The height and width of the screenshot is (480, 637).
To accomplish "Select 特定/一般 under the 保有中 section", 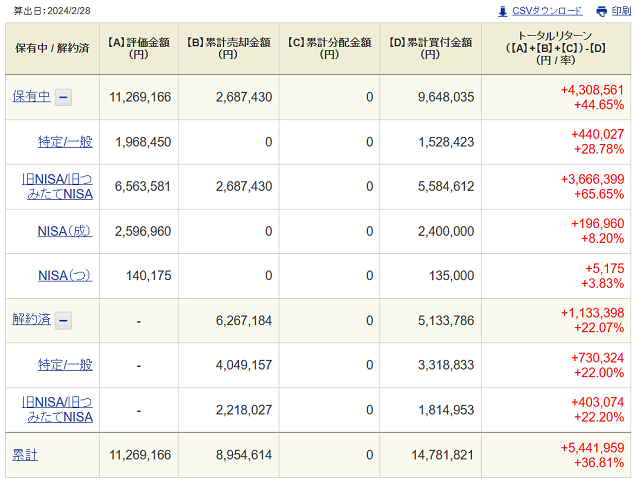I will click(x=65, y=142).
